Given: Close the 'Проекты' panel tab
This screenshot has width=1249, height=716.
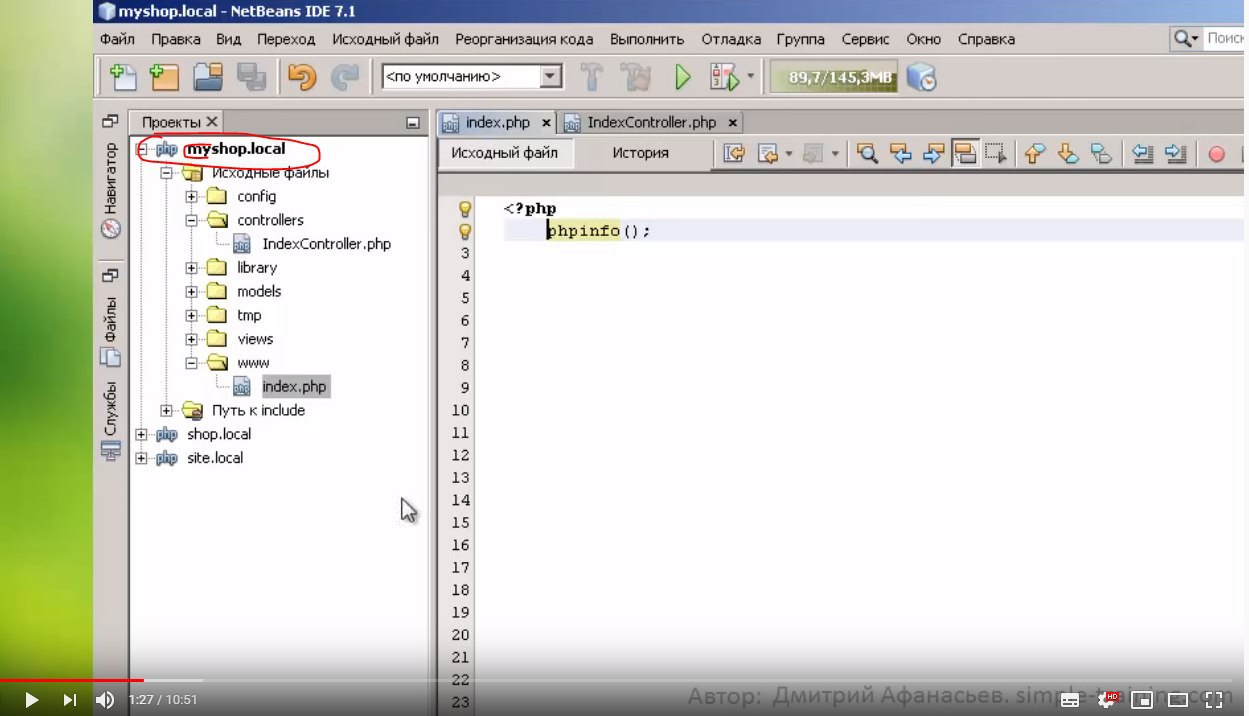Looking at the screenshot, I should [212, 122].
